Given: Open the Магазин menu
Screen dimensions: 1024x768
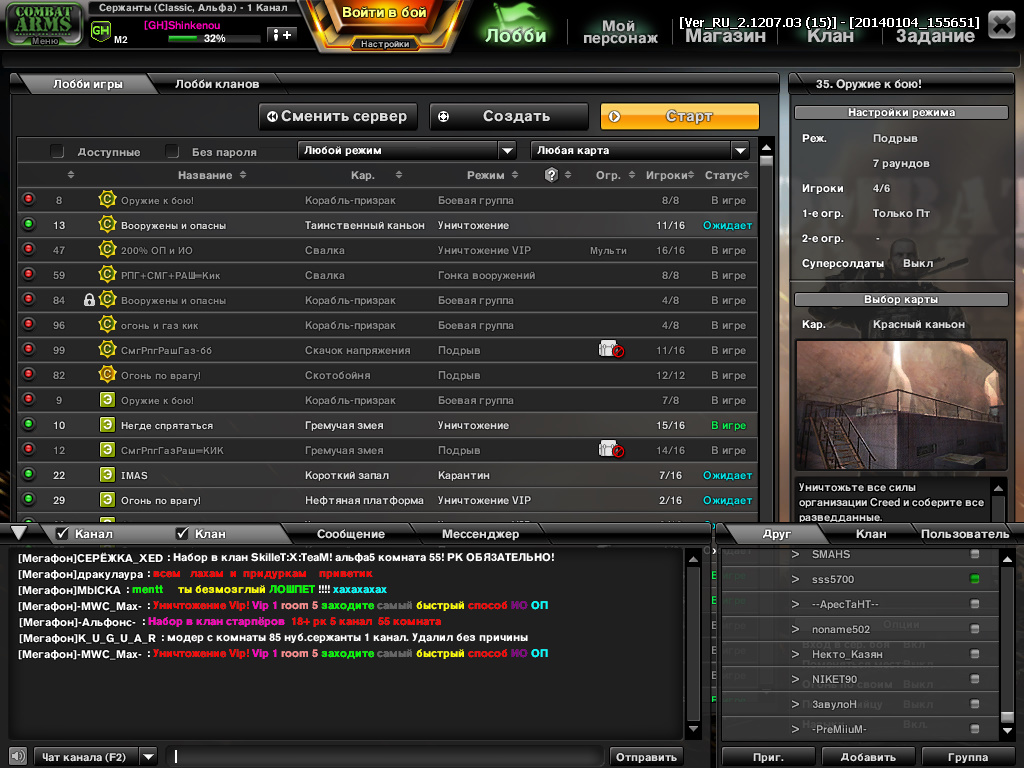Looking at the screenshot, I should 725,36.
